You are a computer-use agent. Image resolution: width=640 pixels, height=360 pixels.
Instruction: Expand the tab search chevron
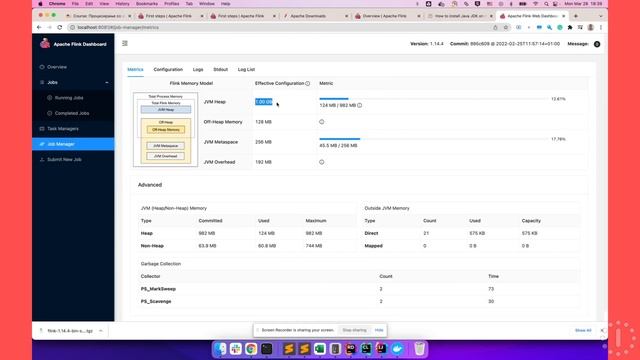click(600, 16)
